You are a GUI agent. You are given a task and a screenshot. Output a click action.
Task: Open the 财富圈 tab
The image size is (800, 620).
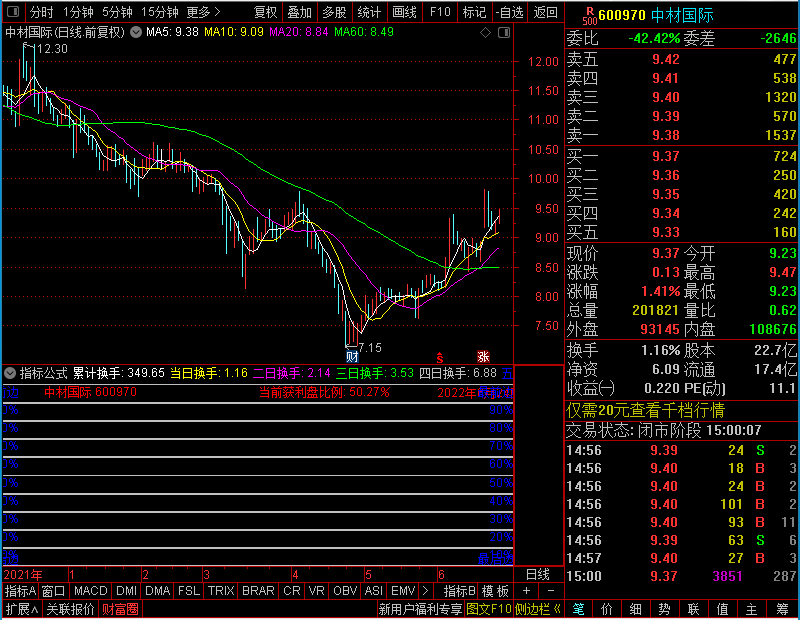(x=120, y=609)
